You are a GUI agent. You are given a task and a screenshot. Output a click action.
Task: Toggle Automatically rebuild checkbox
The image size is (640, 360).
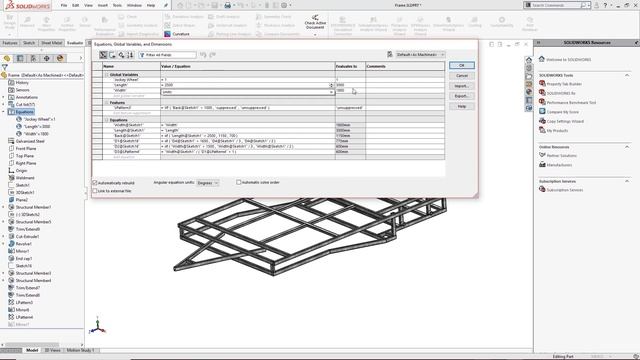(95, 183)
